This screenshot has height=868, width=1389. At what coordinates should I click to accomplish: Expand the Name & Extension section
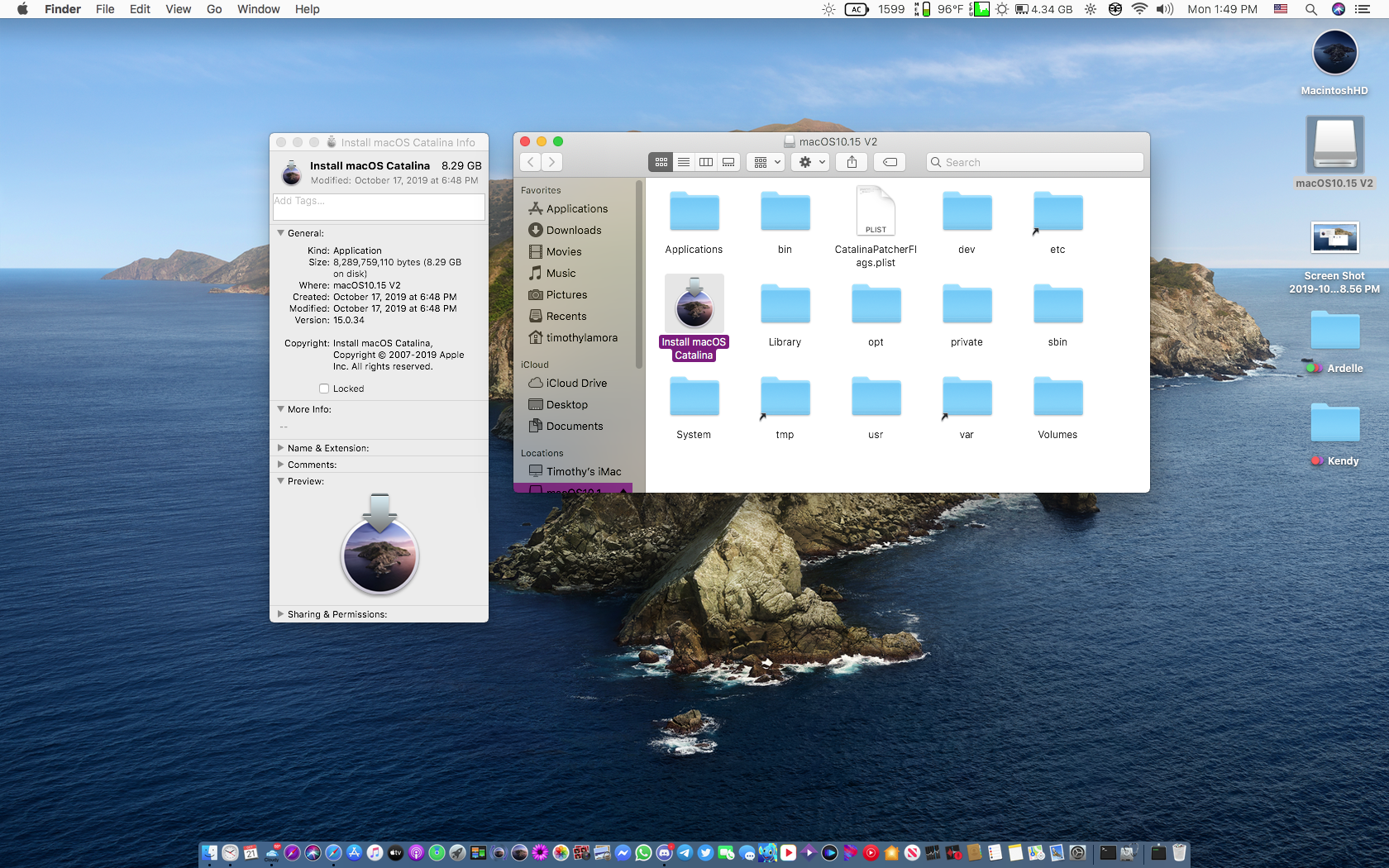point(281,448)
